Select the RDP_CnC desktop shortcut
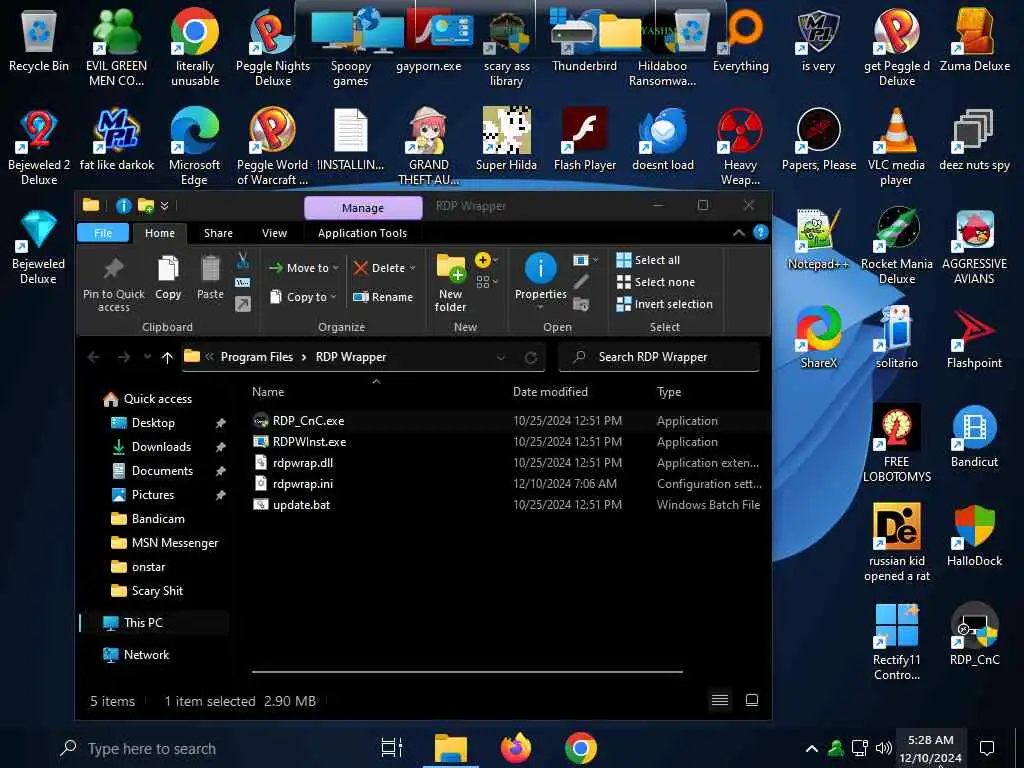 coord(974,635)
